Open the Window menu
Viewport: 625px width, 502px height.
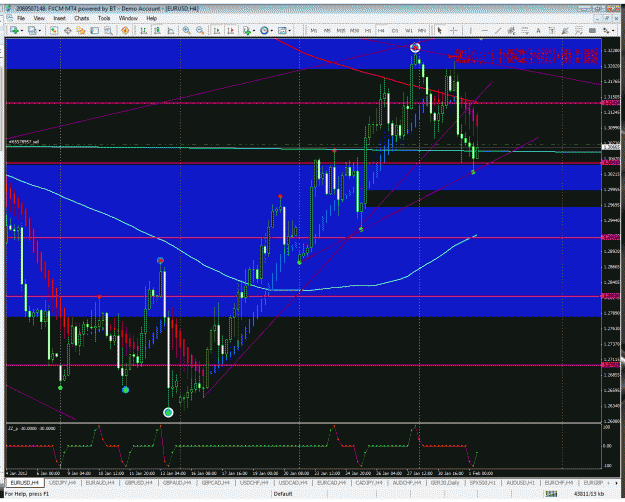[x=128, y=18]
